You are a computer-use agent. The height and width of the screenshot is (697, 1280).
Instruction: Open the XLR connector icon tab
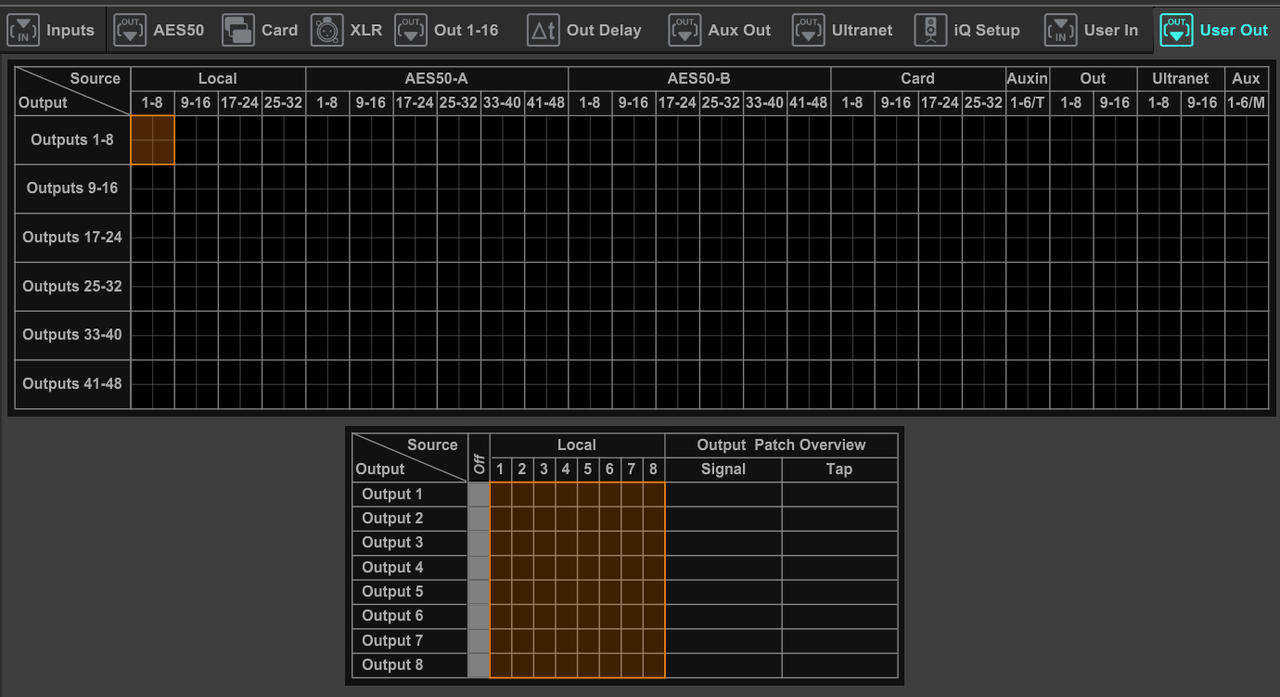(x=346, y=30)
